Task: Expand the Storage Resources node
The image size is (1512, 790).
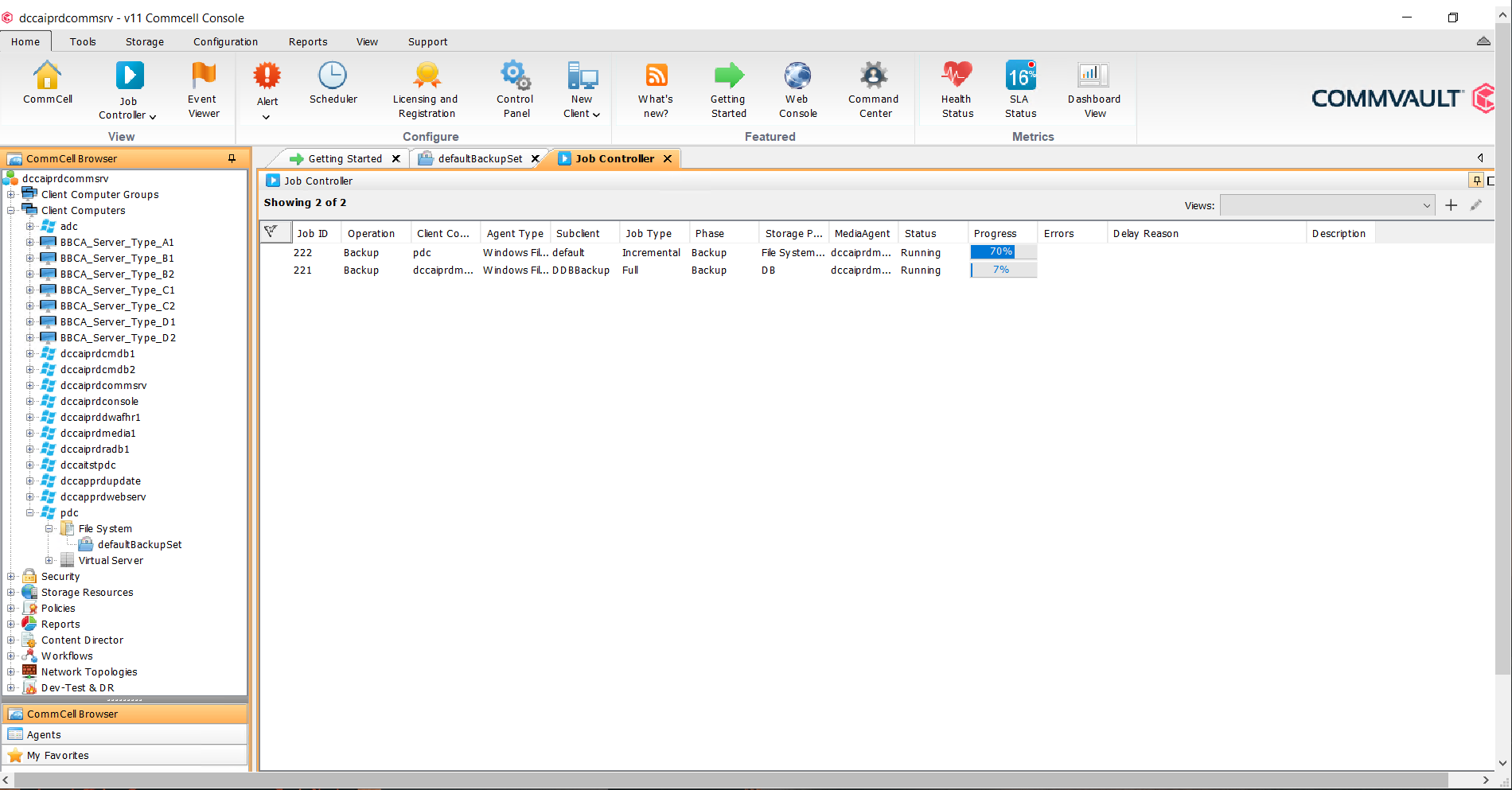Action: (x=11, y=592)
